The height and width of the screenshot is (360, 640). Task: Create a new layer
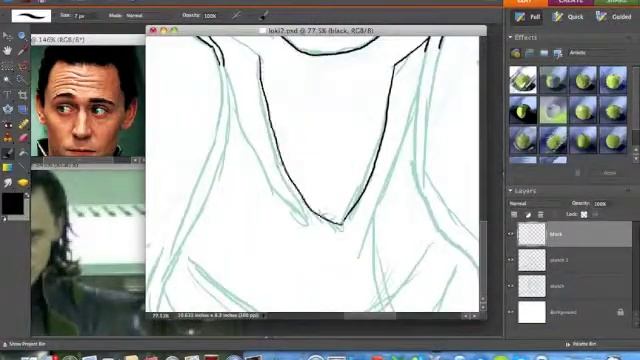tap(514, 215)
